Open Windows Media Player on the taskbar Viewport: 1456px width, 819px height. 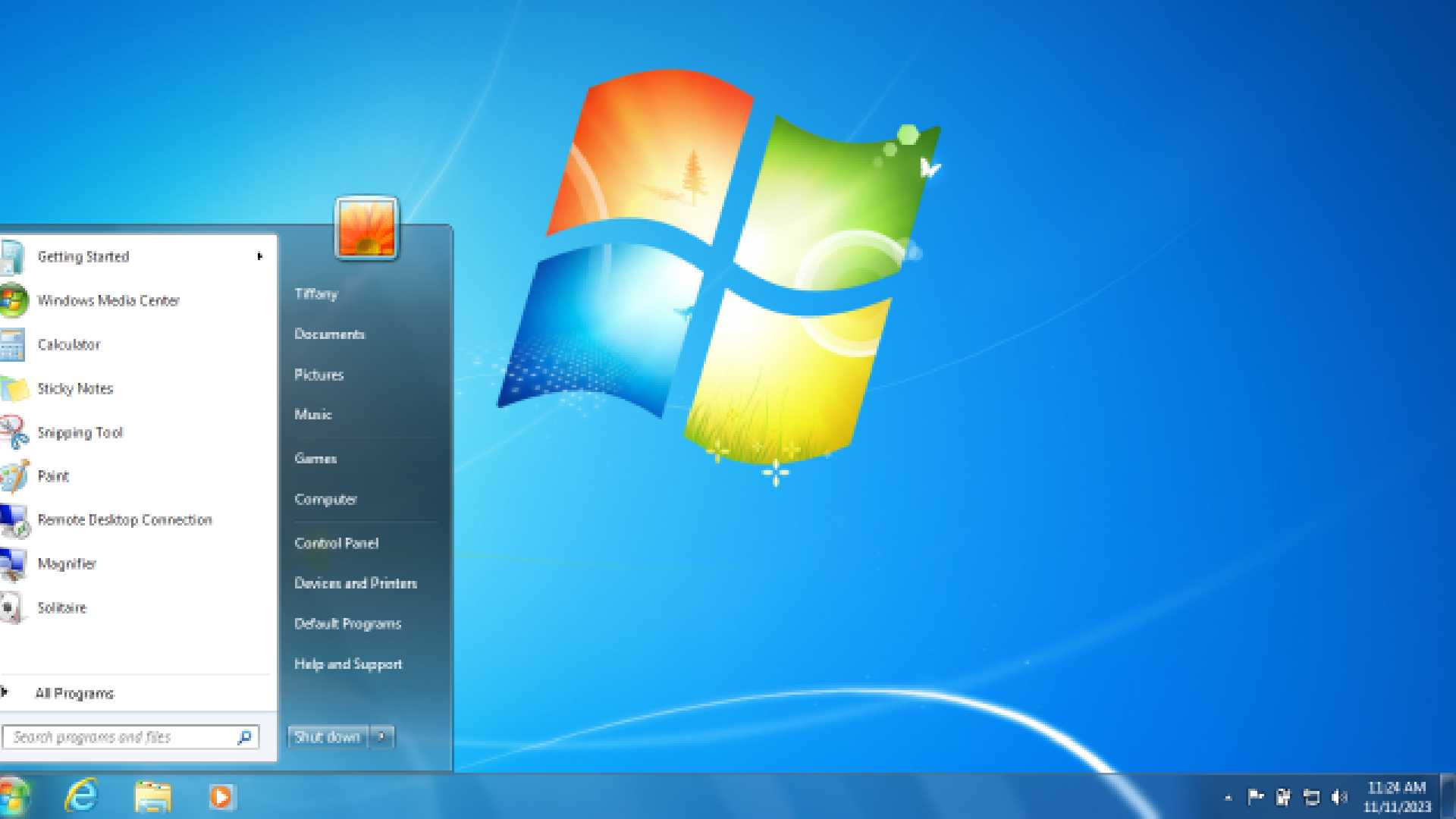pyautogui.click(x=221, y=796)
